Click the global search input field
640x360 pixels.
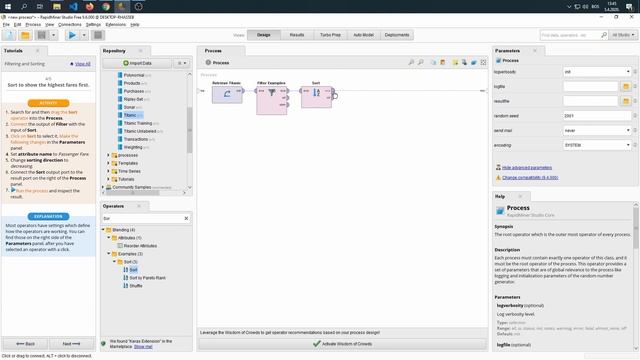570,35
